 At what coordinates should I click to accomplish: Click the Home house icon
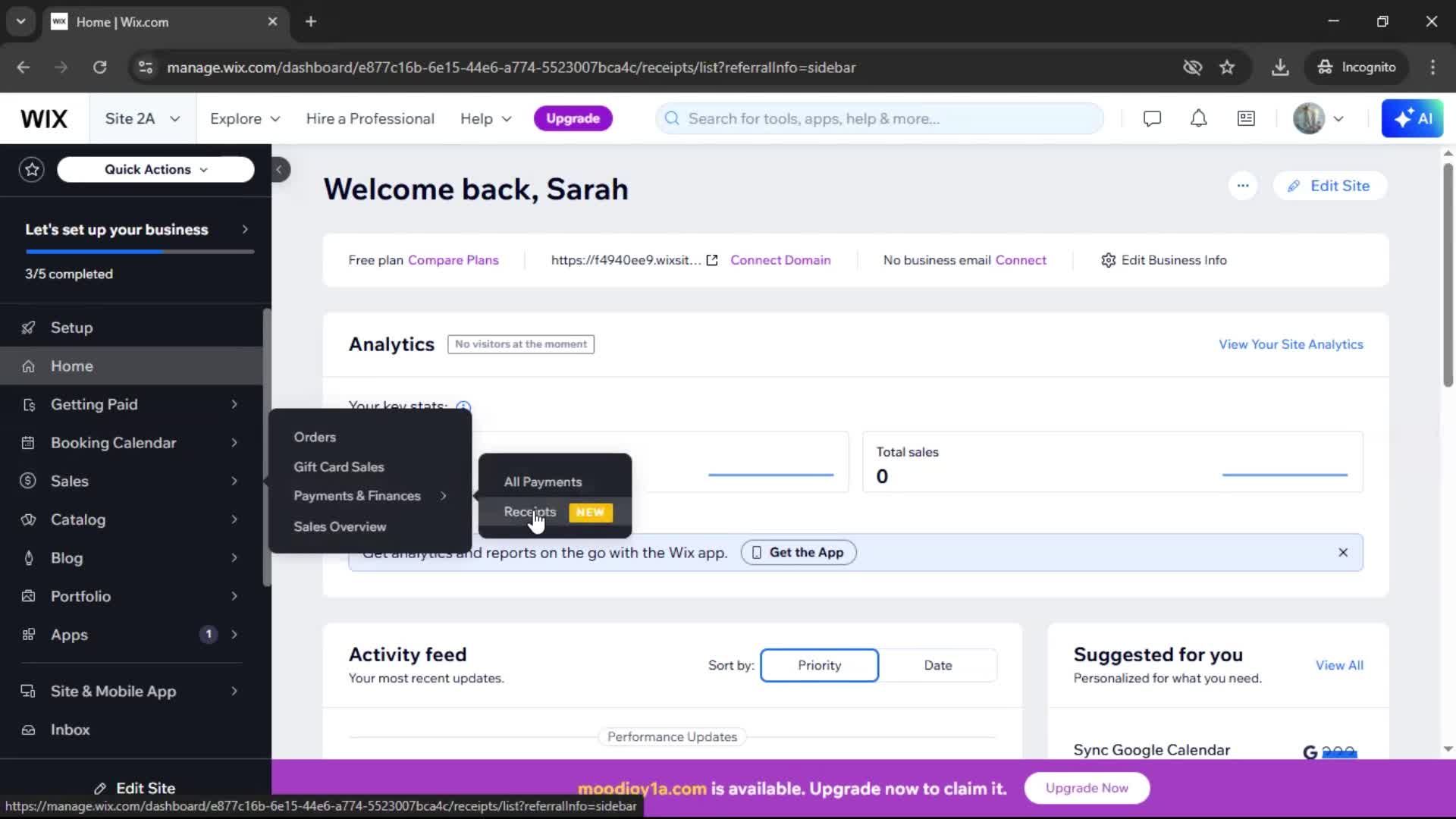[x=28, y=366]
